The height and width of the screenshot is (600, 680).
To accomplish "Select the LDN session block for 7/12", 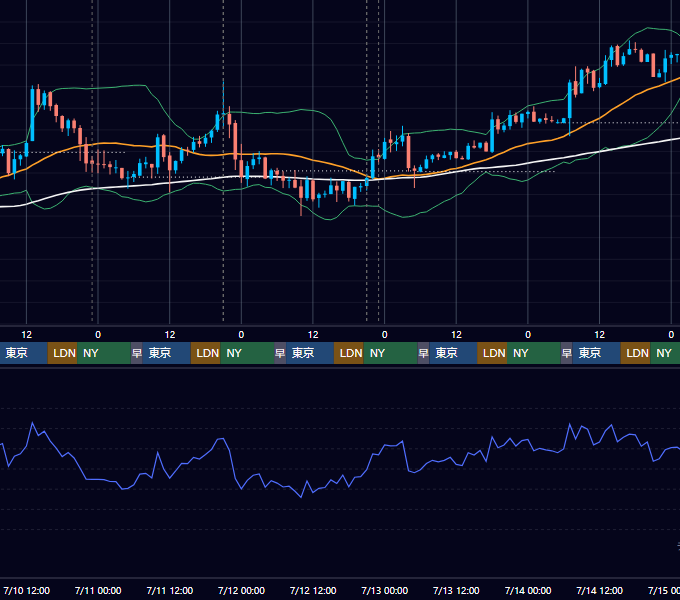I will 349,353.
